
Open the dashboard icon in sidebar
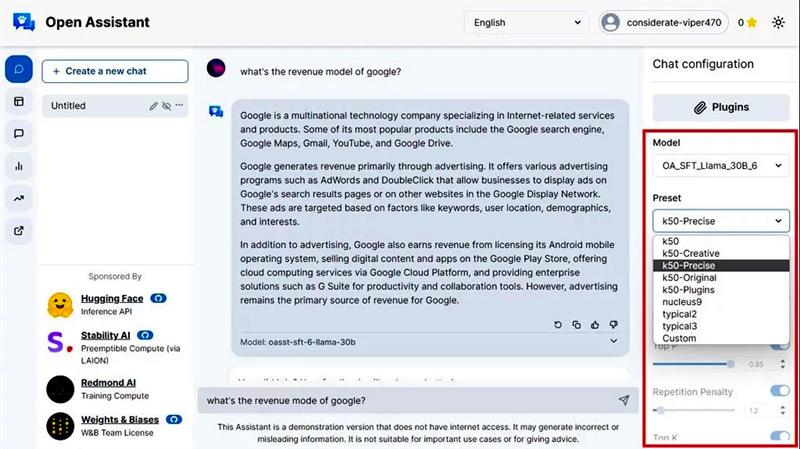click(x=18, y=102)
